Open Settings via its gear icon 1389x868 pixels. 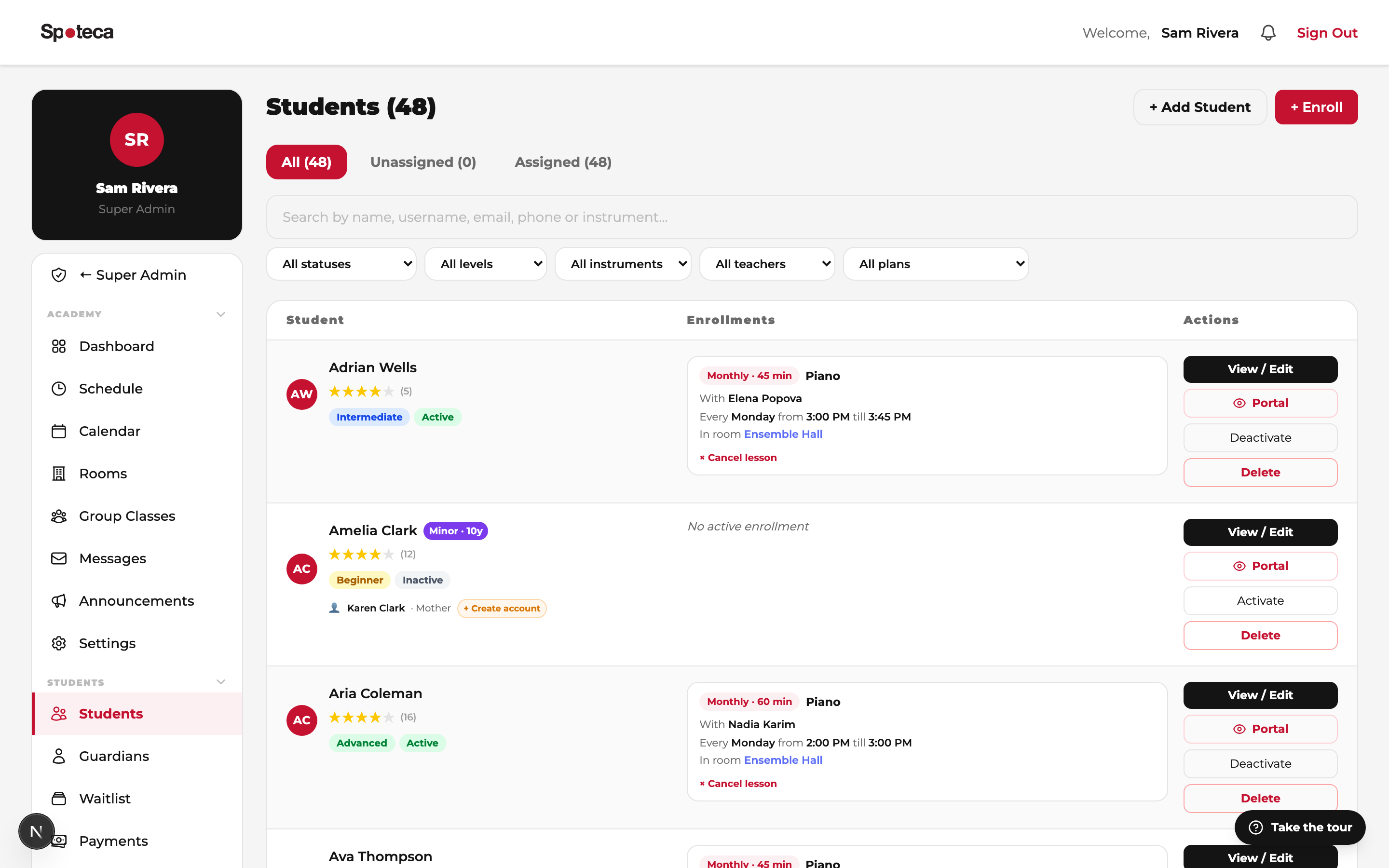(x=58, y=644)
